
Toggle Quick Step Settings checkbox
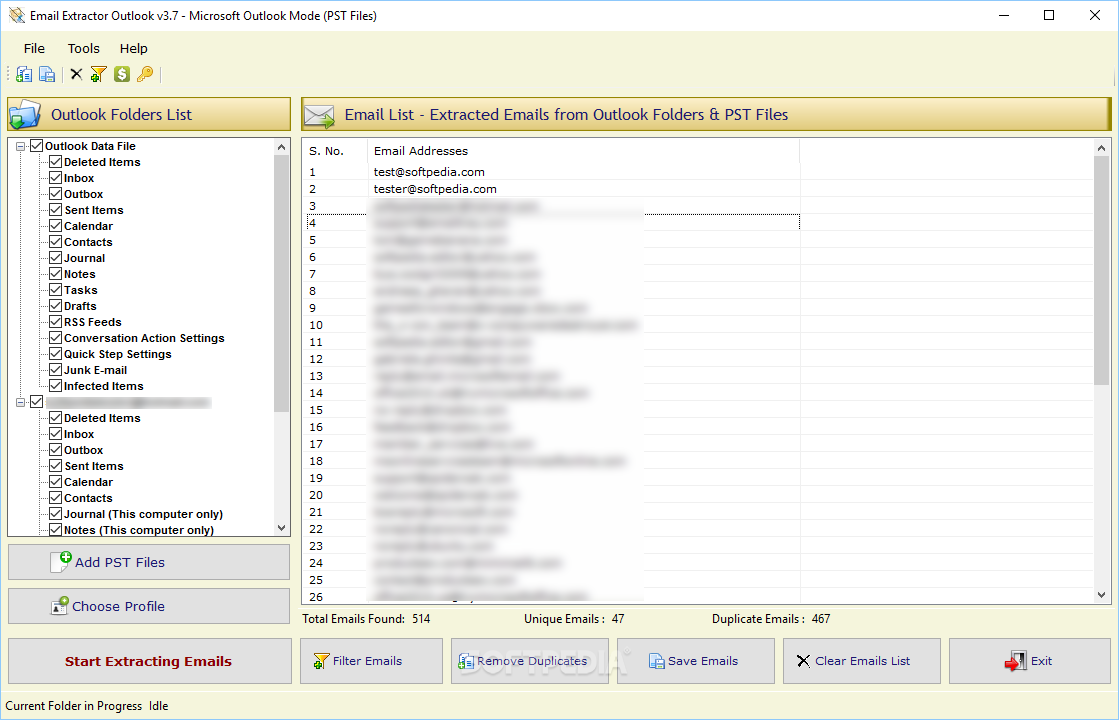click(x=55, y=354)
